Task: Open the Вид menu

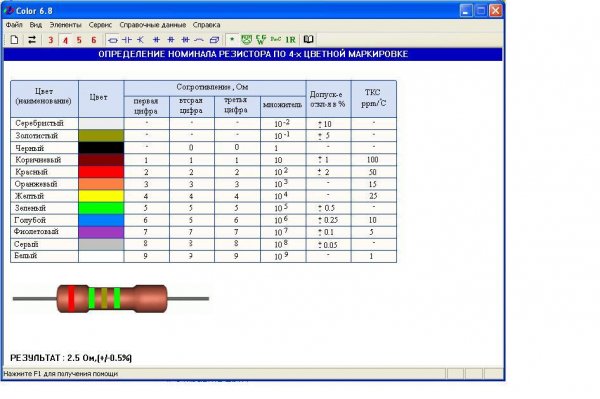Action: [36, 25]
